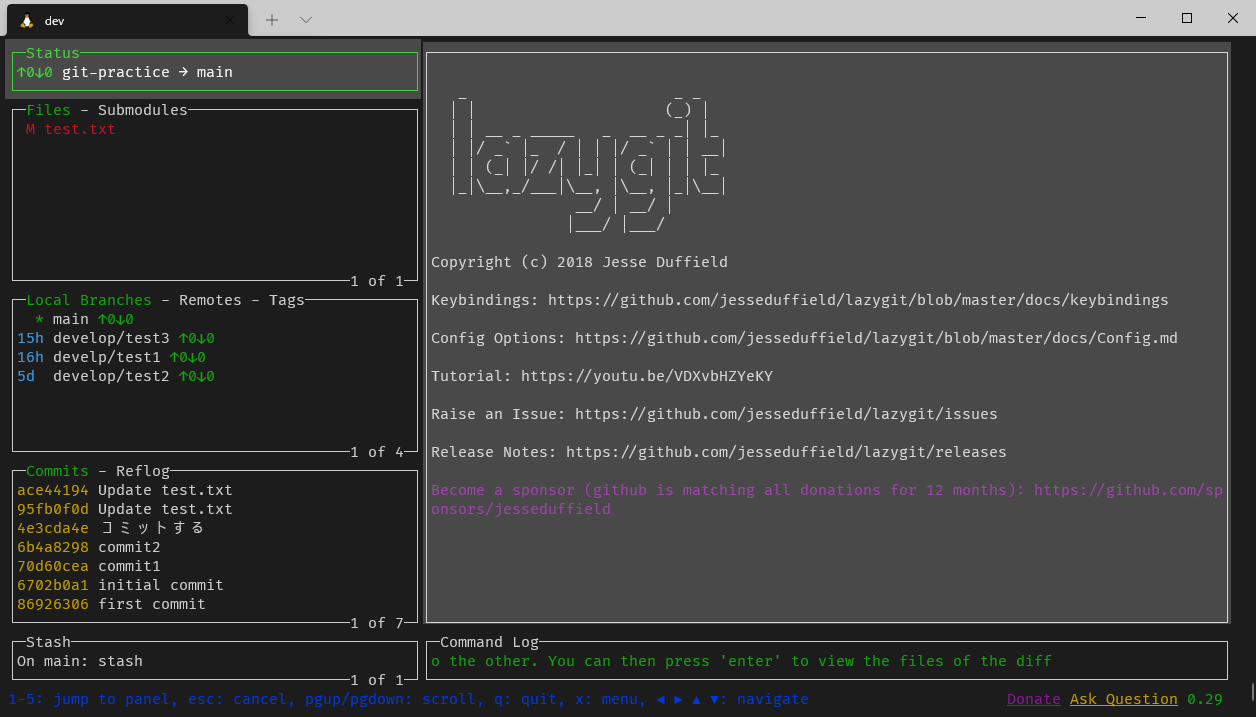
Task: Click the Tux penguin icon on the dev tab
Action: pyautogui.click(x=25, y=19)
